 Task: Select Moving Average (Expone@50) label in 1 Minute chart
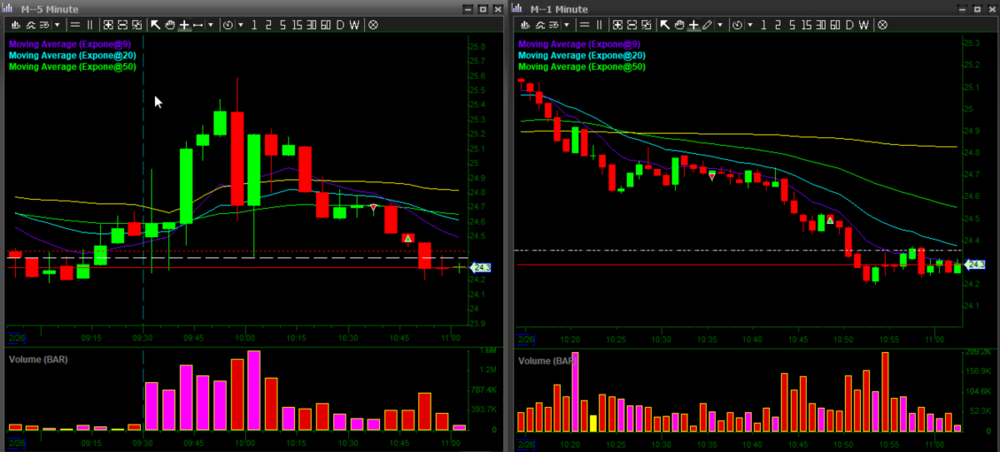(580, 67)
